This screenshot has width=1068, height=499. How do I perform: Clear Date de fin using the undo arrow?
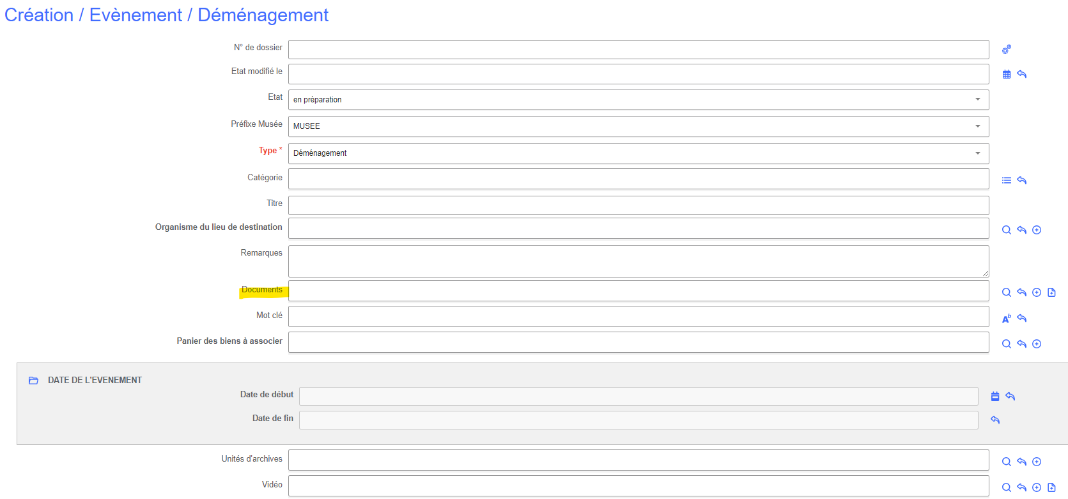995,420
